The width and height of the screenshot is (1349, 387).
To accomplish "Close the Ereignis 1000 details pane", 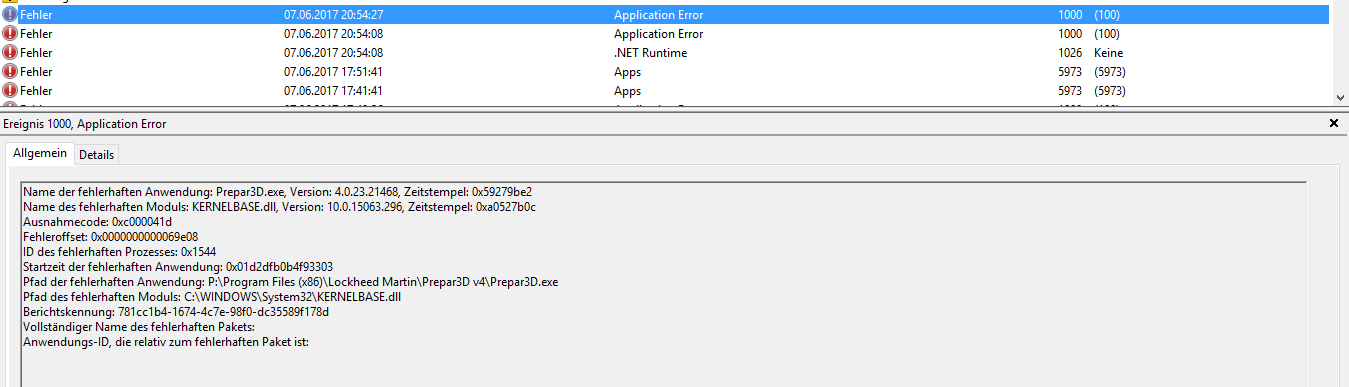I will 1333,123.
